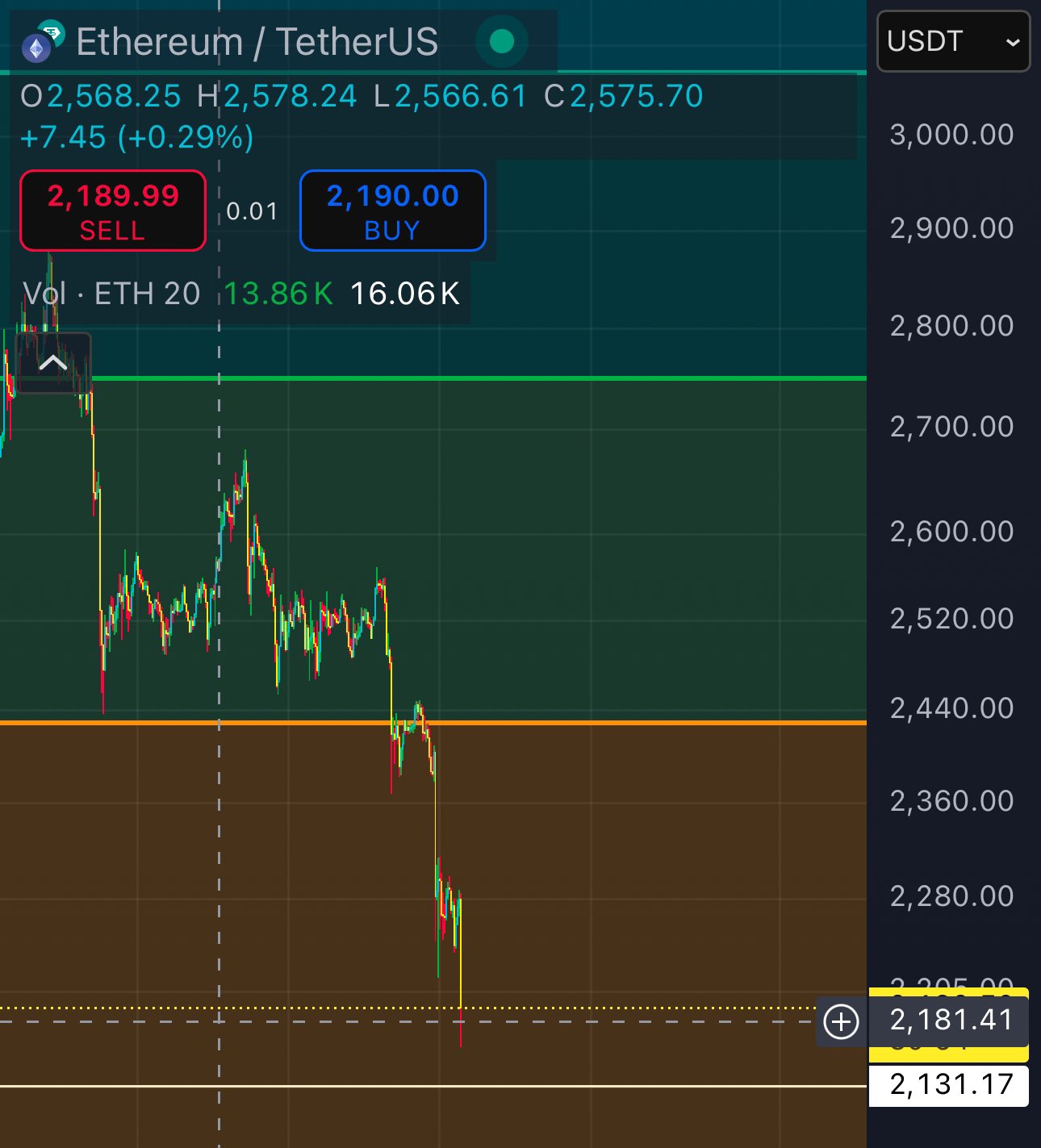Click the yellow dotted last-price line
This screenshot has width=1041, height=1148.
tap(646, 1008)
